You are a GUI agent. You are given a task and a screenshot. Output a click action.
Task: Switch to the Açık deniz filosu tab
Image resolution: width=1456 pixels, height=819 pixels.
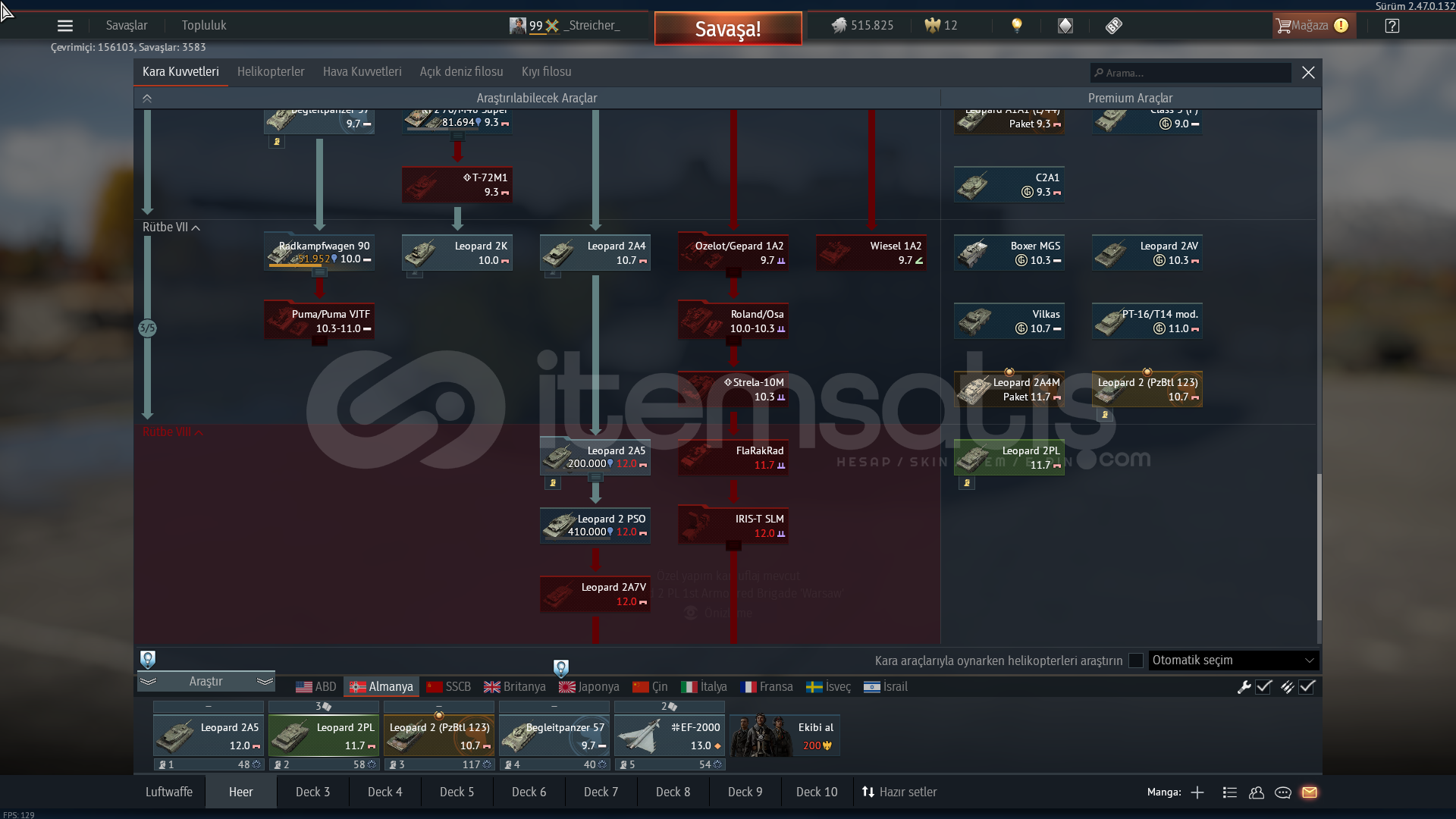click(462, 72)
